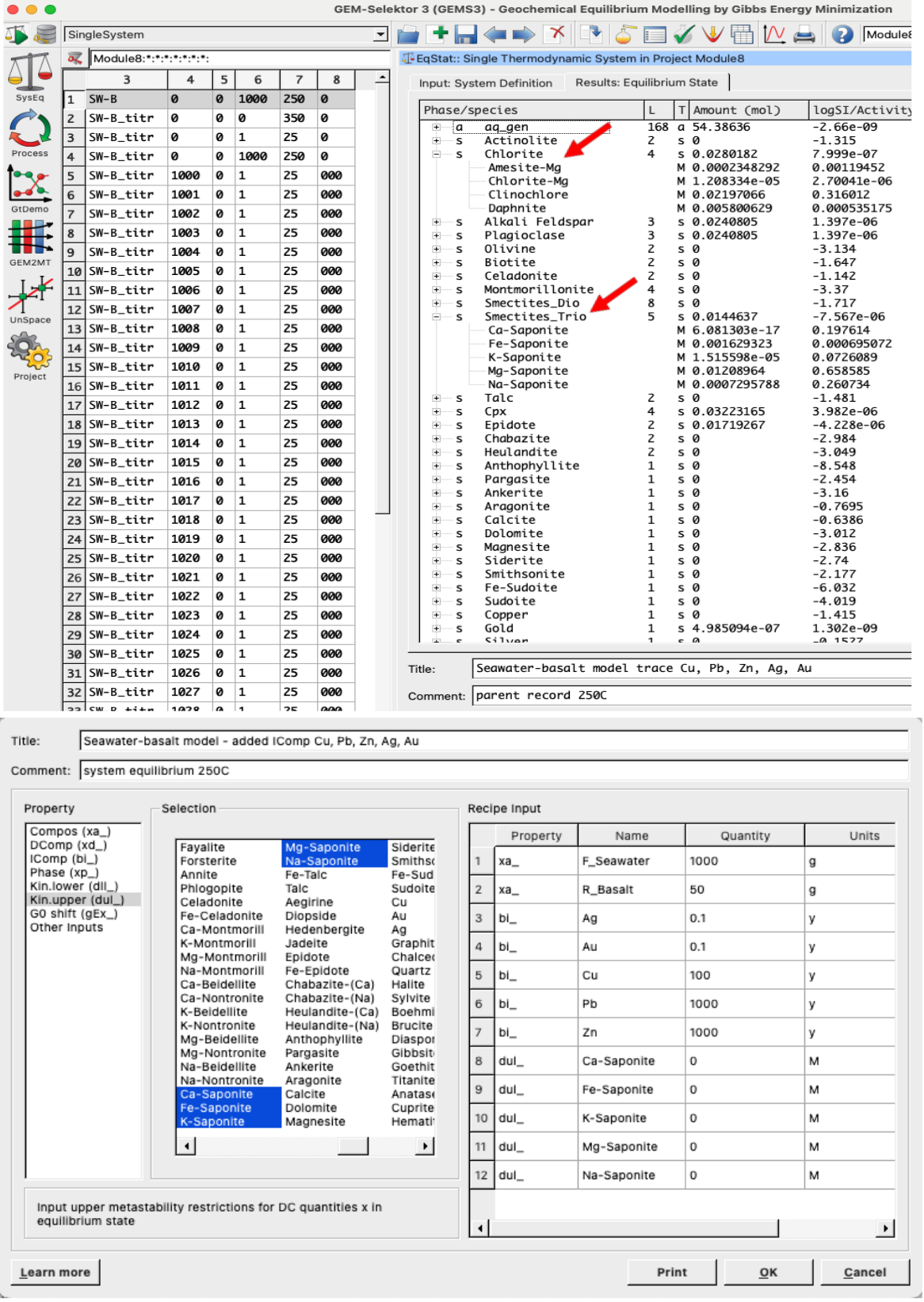
Task: Collapse the Smectites_Trio phase tree
Action: [x=436, y=316]
